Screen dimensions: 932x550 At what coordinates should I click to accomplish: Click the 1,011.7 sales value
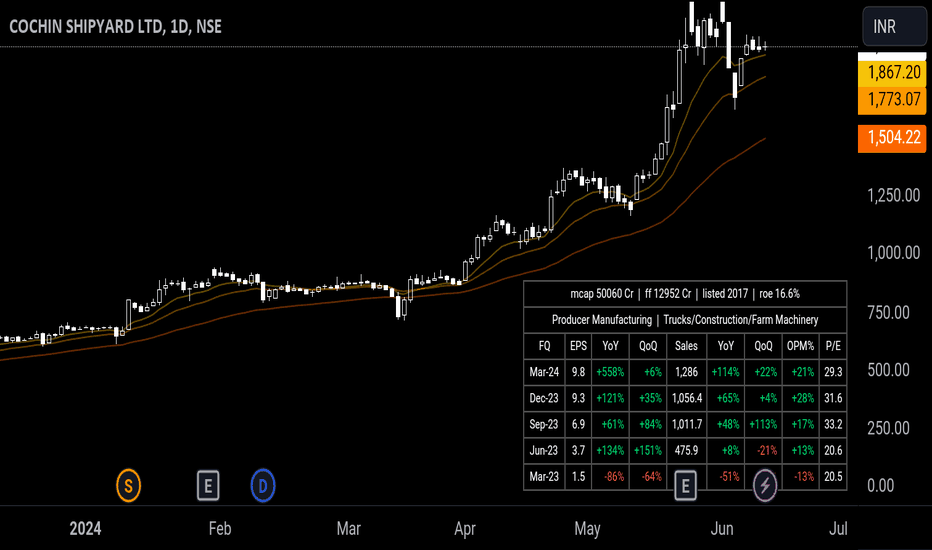pyautogui.click(x=687, y=425)
